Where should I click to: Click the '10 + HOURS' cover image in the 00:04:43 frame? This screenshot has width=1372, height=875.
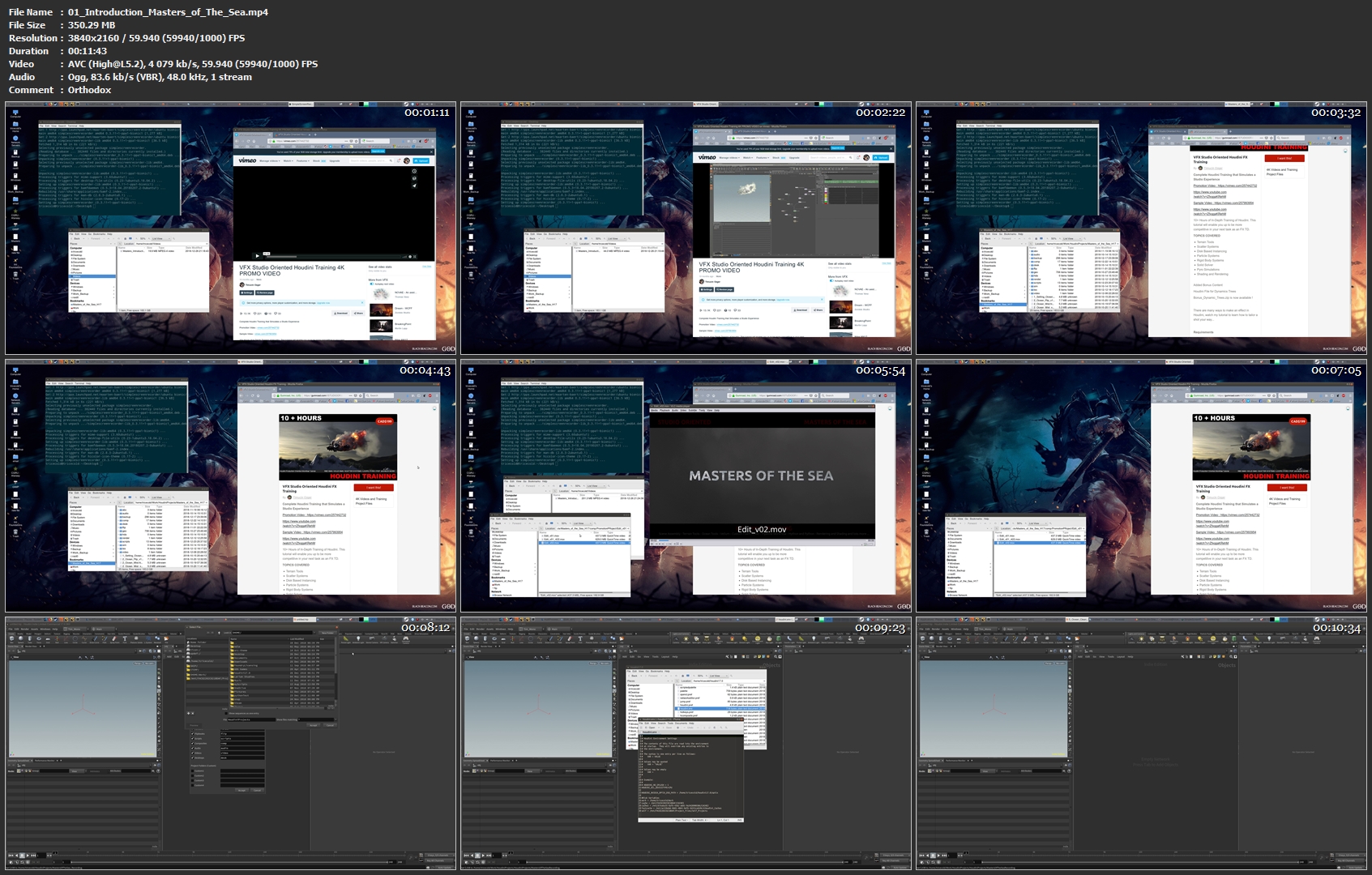338,446
